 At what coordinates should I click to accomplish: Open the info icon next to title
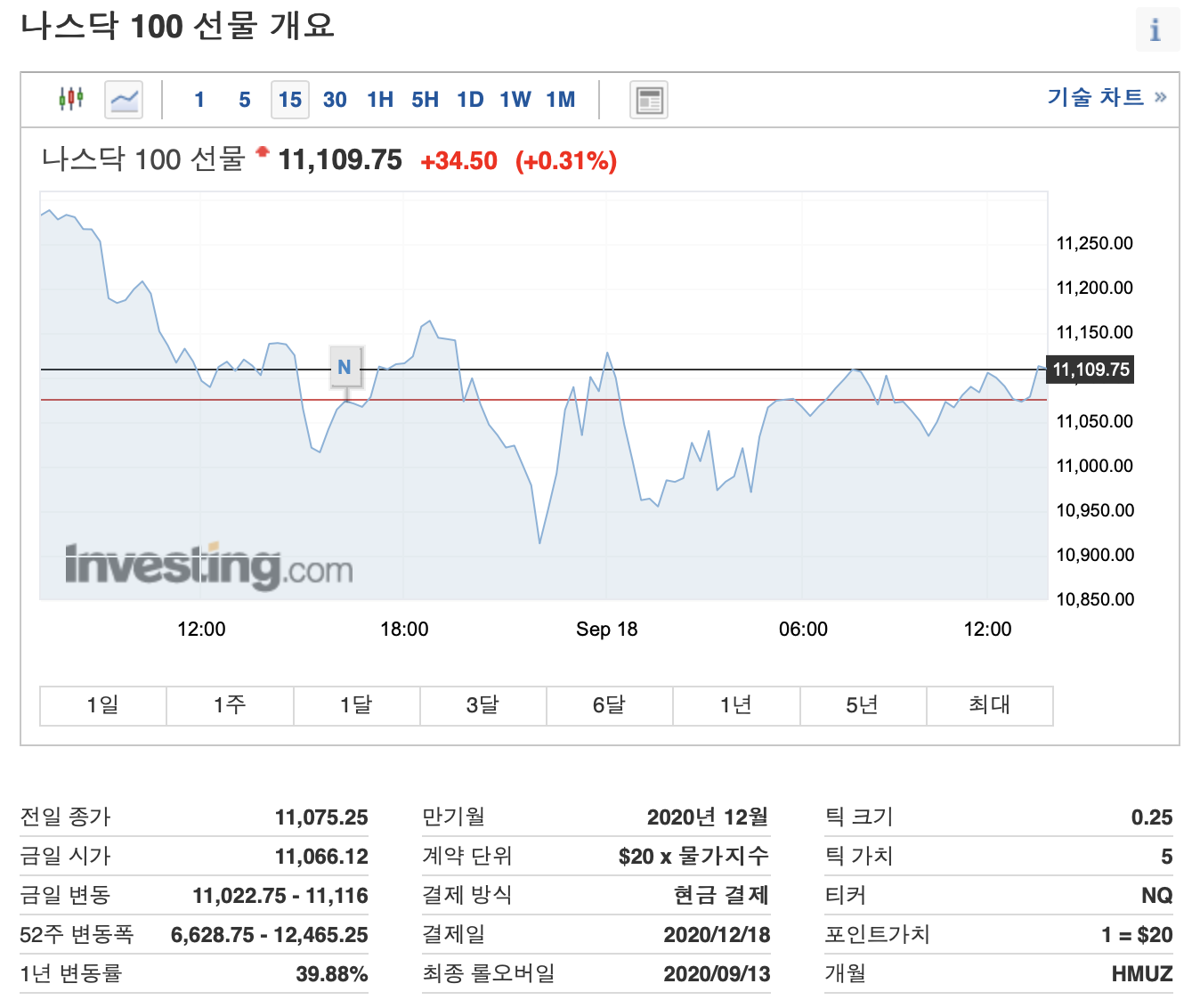tap(1156, 29)
